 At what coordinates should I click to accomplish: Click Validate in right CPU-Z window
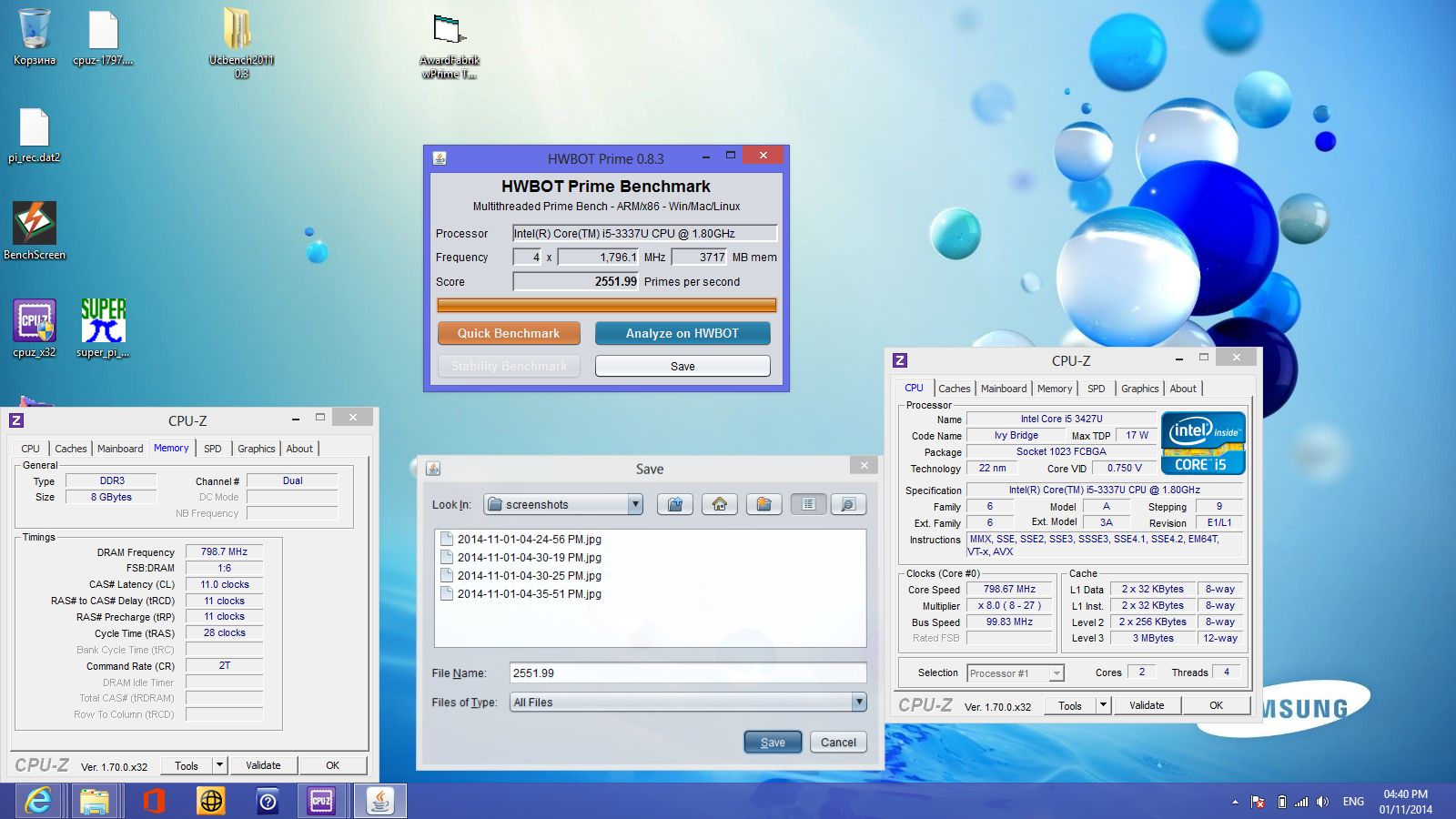[1147, 705]
